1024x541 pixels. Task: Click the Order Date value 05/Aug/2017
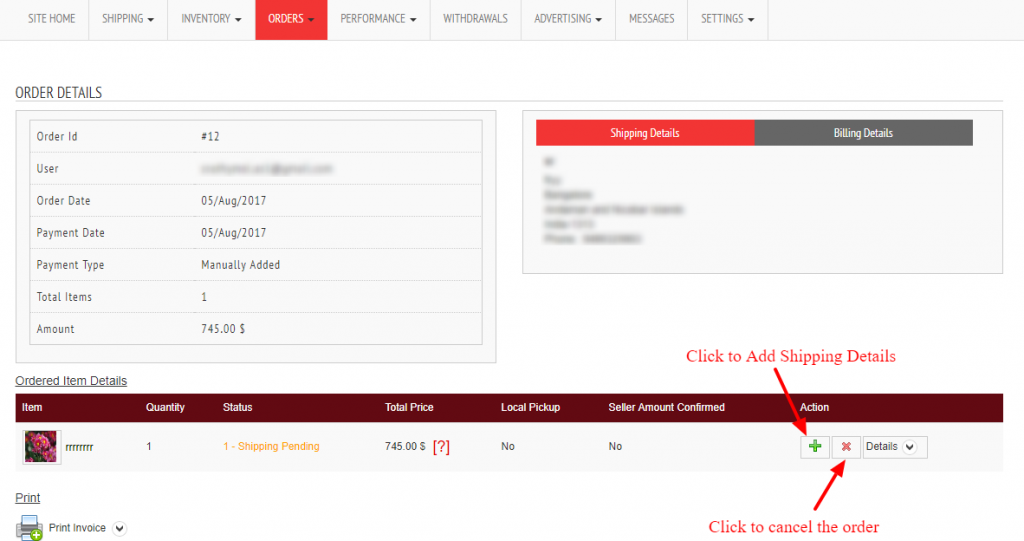point(233,201)
